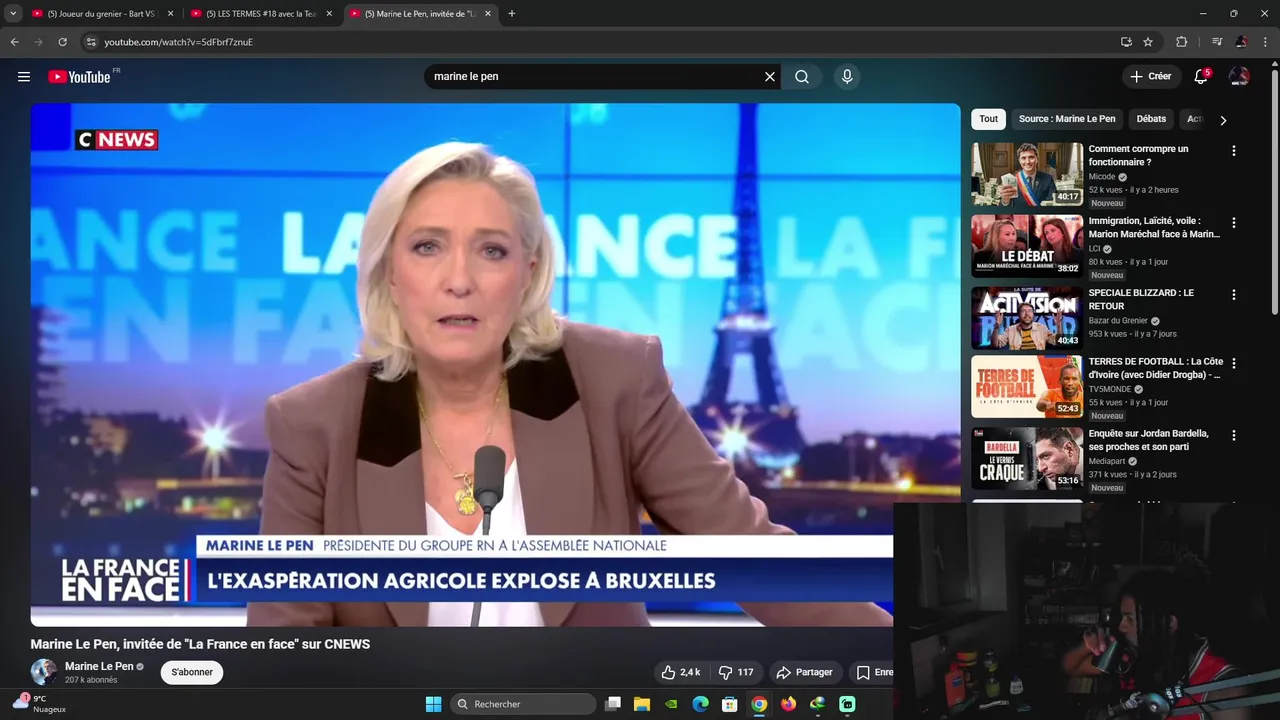Like the video with the thumbs-up
The width and height of the screenshot is (1280, 720).
[x=680, y=672]
